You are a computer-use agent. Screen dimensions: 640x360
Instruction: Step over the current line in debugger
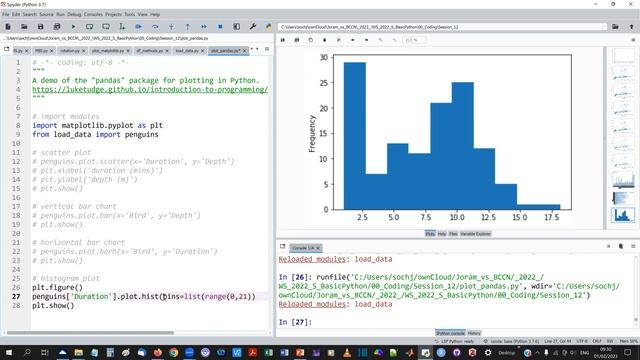155,27
